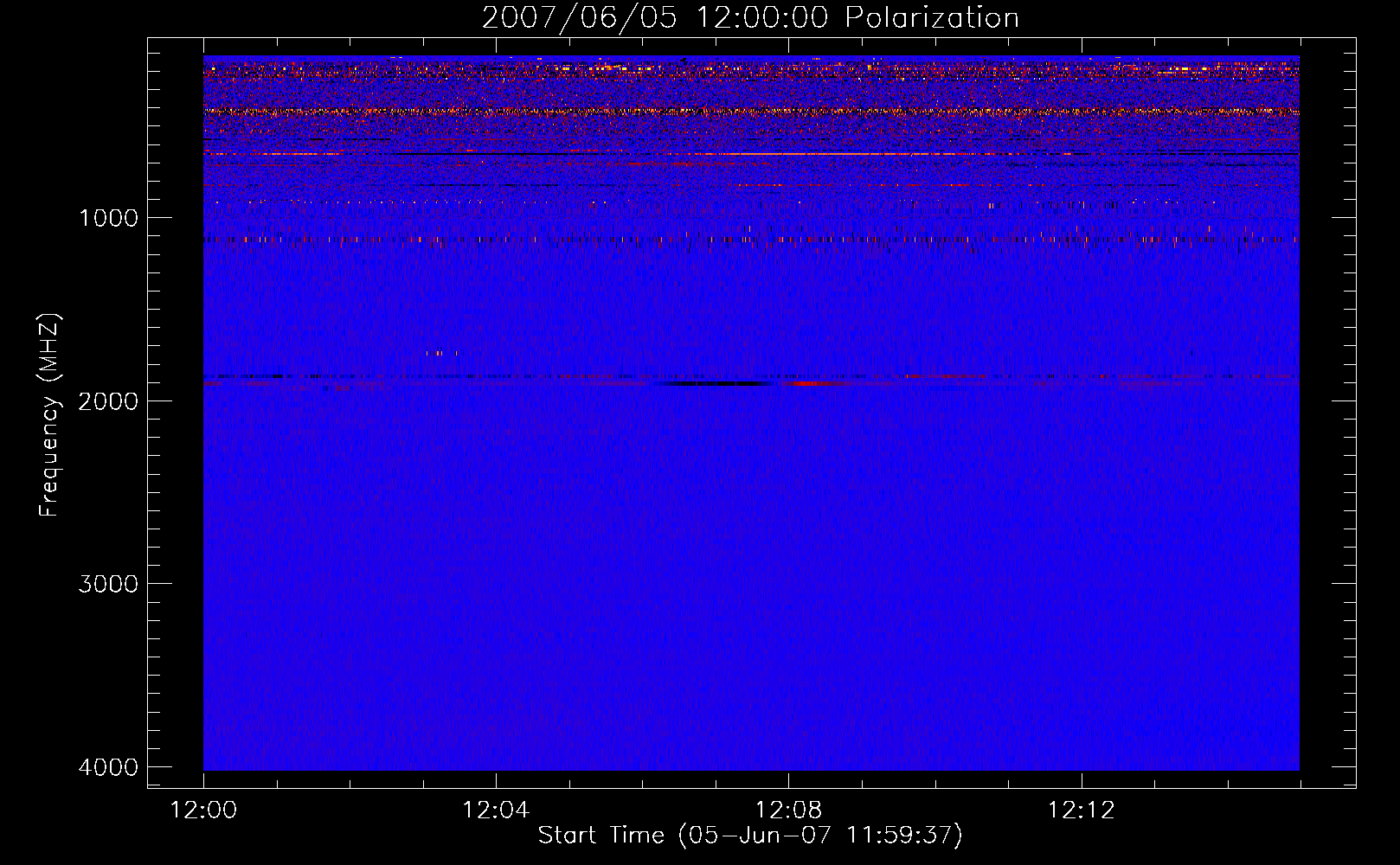Click the plot title '2007/06/05 12:00:00 Polarization'
This screenshot has height=865, width=1400.
click(750, 17)
